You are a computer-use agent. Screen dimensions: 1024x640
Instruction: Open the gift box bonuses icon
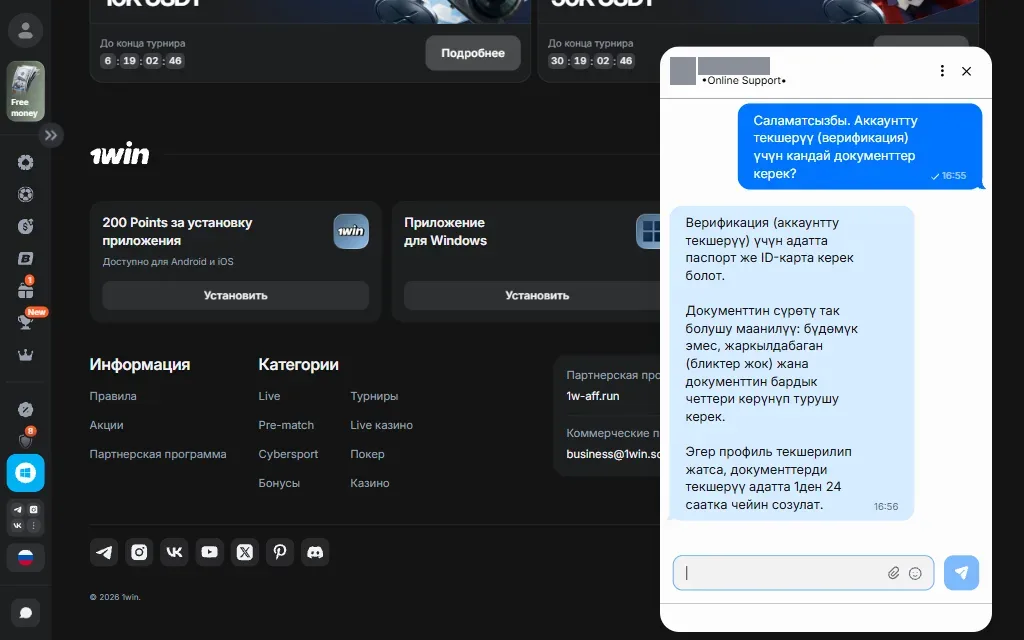[25, 289]
